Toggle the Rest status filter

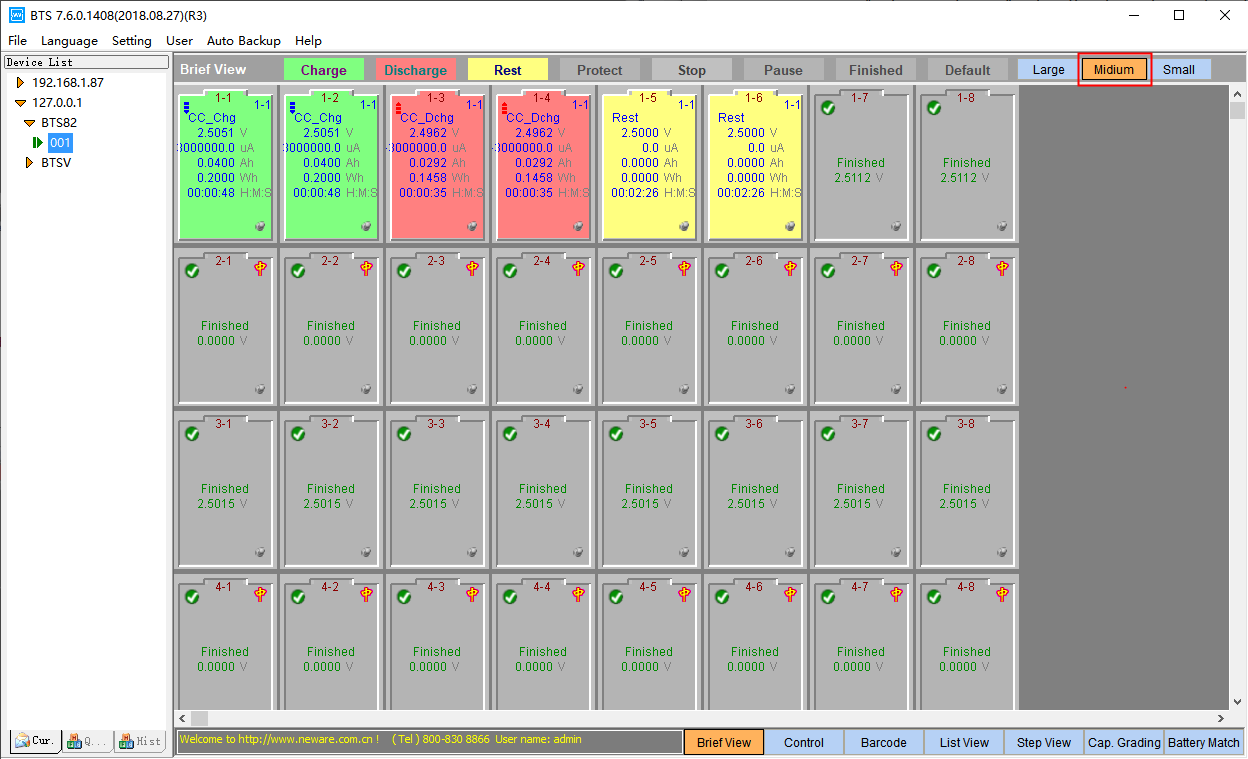(507, 69)
